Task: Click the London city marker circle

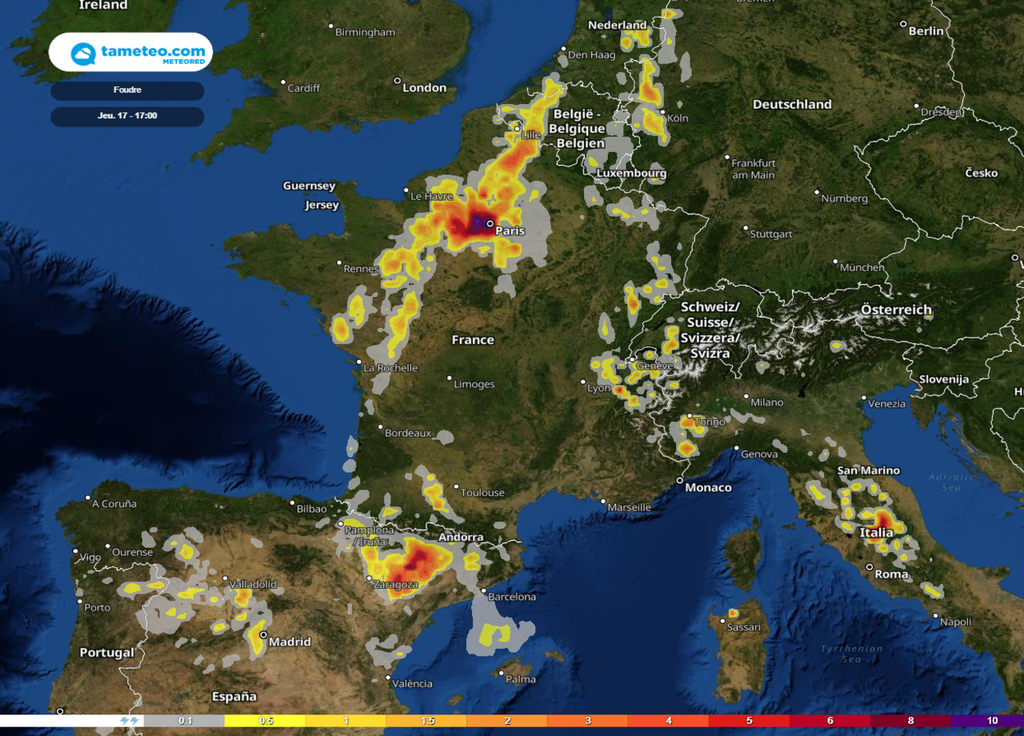Action: (x=396, y=81)
